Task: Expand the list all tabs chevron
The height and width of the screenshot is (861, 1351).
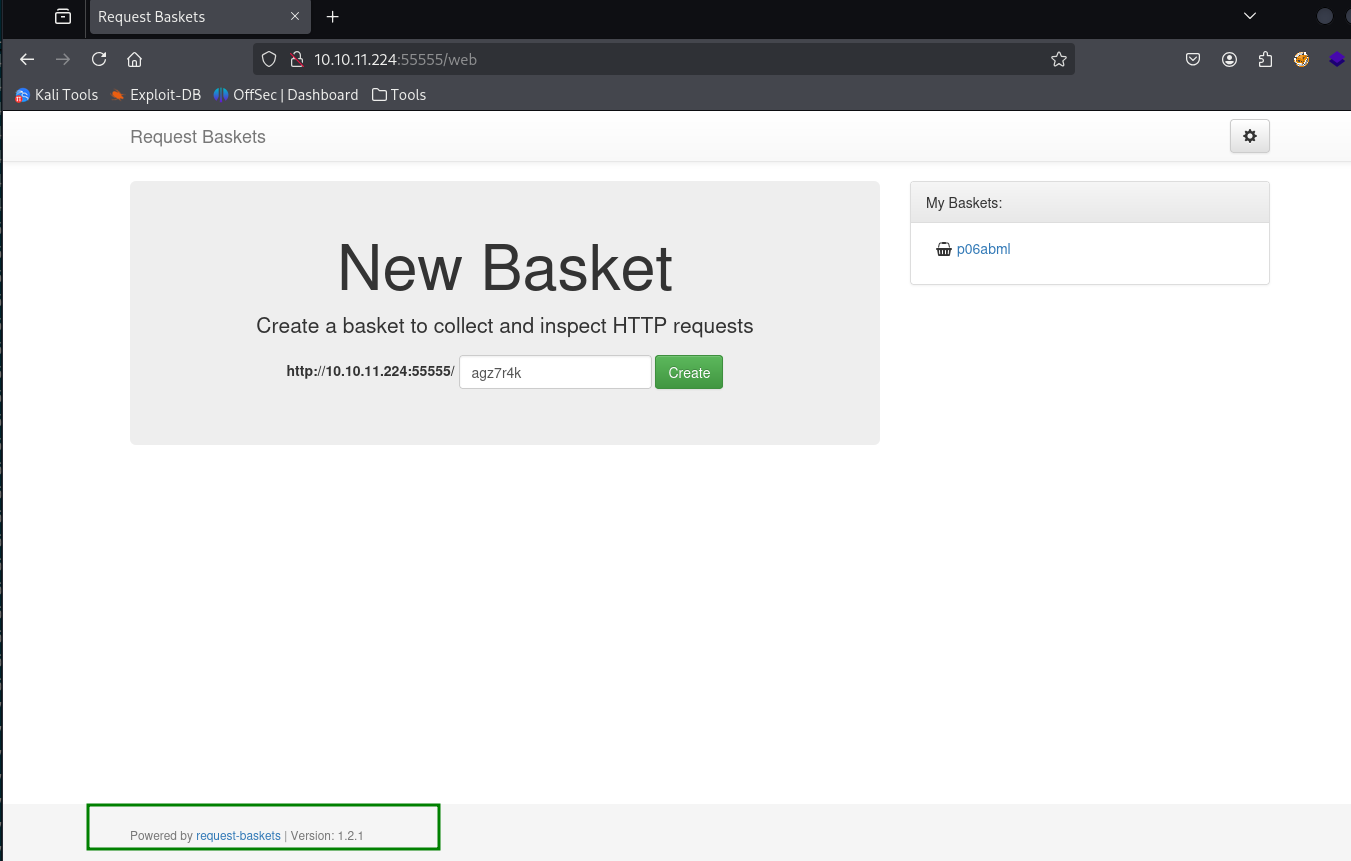Action: coord(1249,16)
